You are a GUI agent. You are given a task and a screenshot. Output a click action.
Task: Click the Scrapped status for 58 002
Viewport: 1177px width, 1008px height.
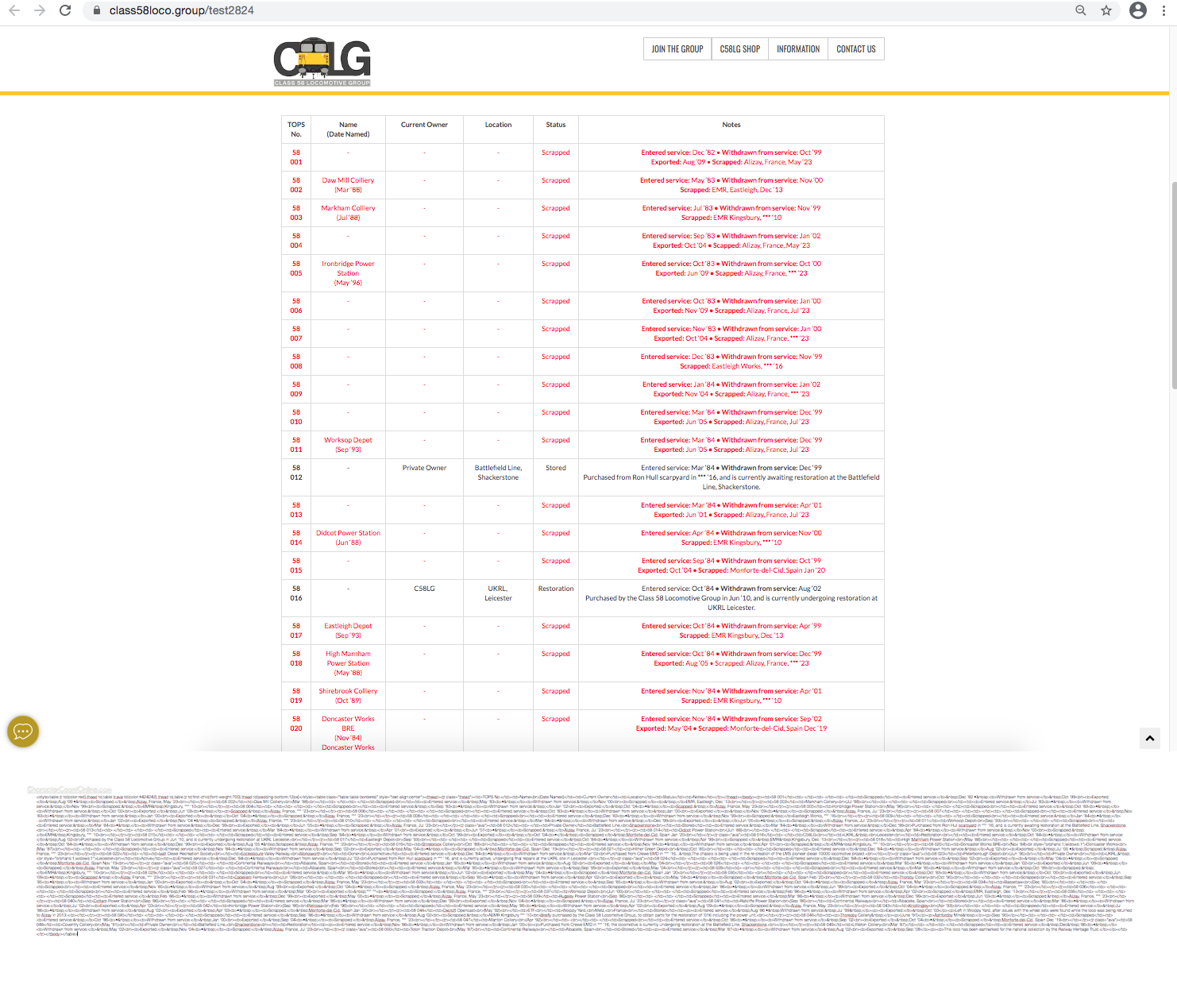coord(556,185)
